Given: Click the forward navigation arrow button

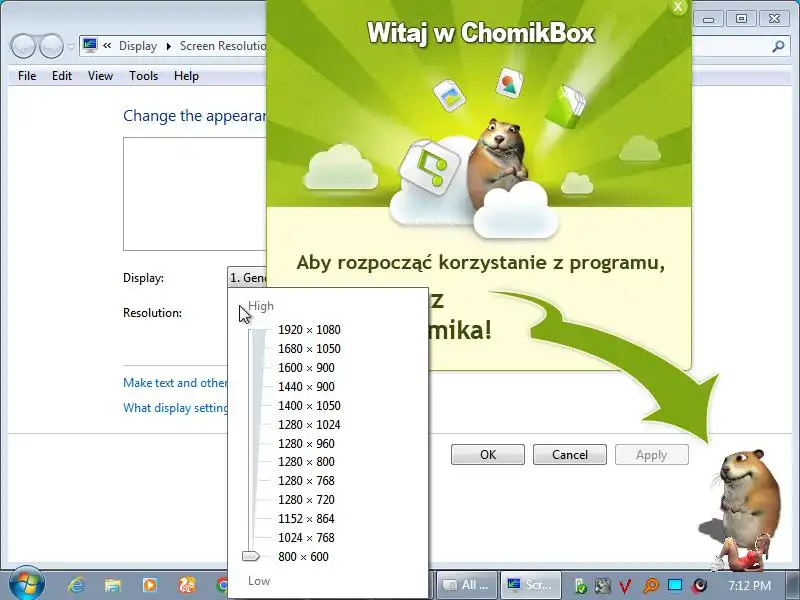Looking at the screenshot, I should click(52, 46).
